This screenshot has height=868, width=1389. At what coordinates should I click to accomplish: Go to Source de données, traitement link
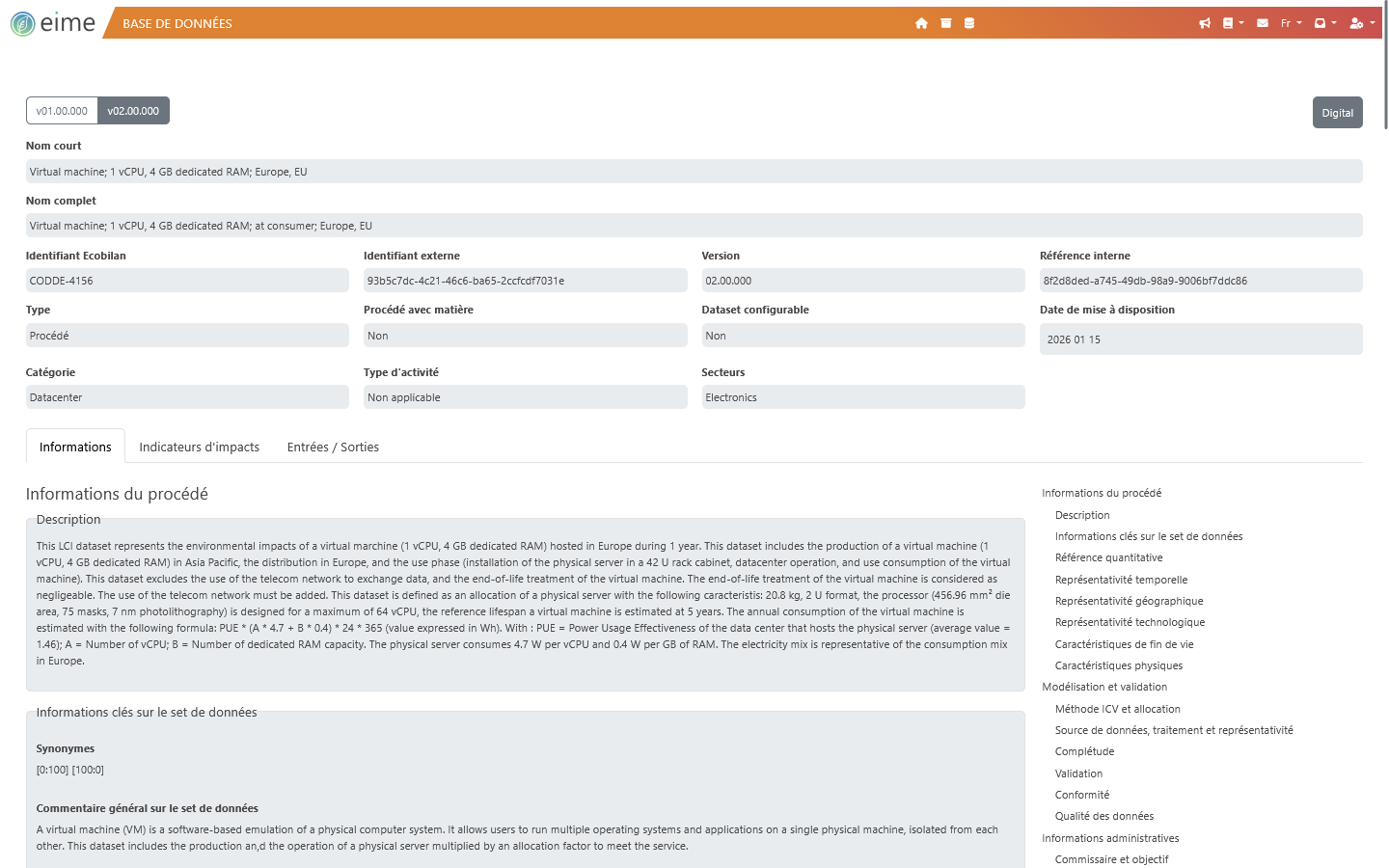point(1174,730)
